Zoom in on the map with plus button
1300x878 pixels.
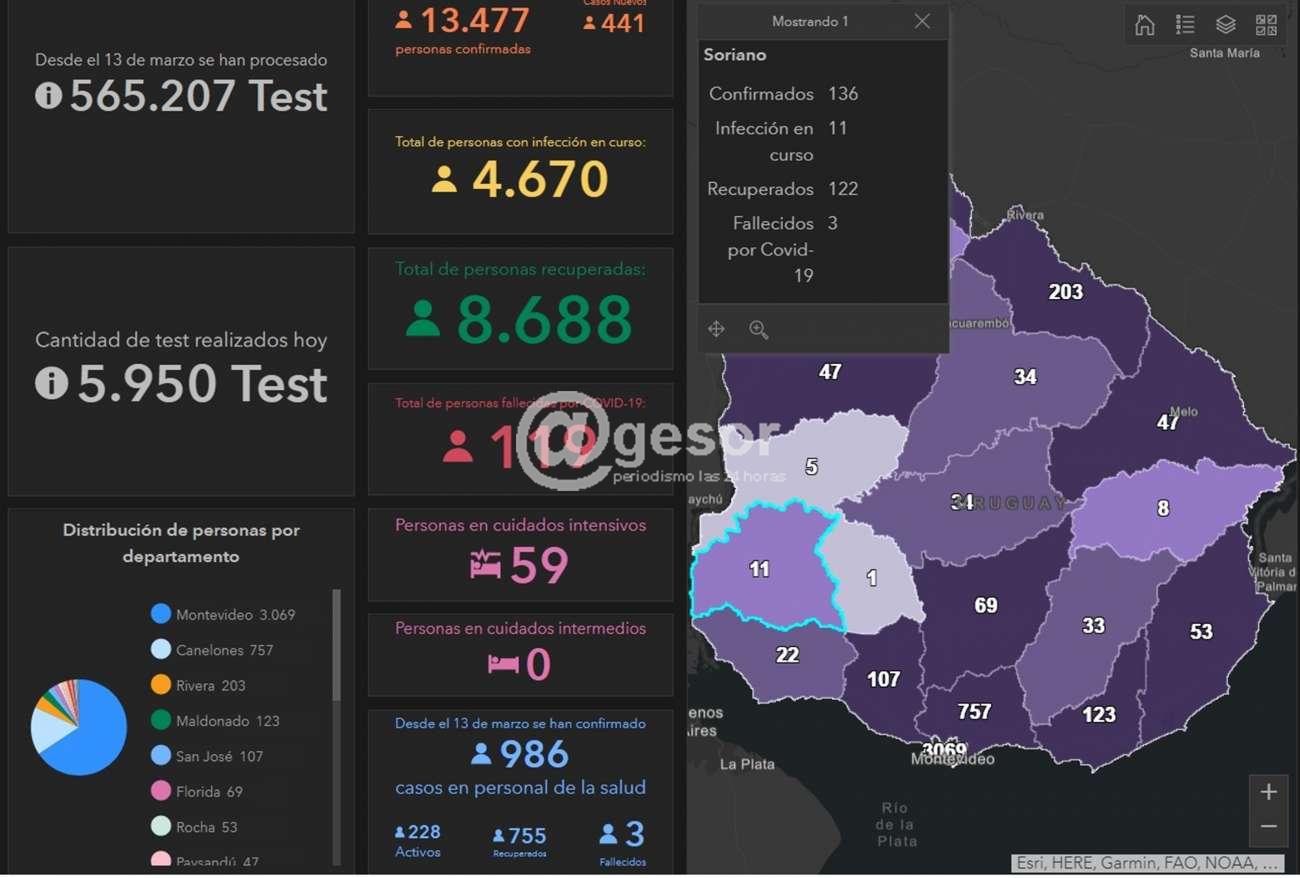pyautogui.click(x=1268, y=792)
